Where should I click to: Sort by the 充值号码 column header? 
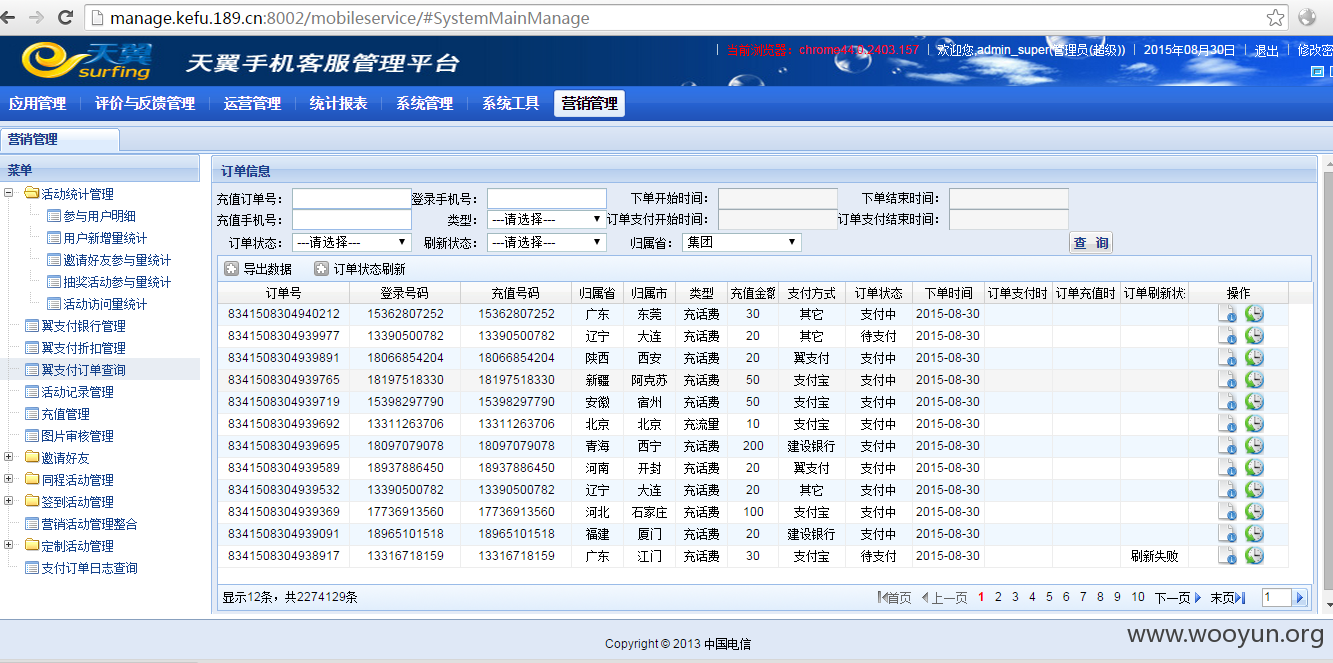pyautogui.click(x=515, y=293)
